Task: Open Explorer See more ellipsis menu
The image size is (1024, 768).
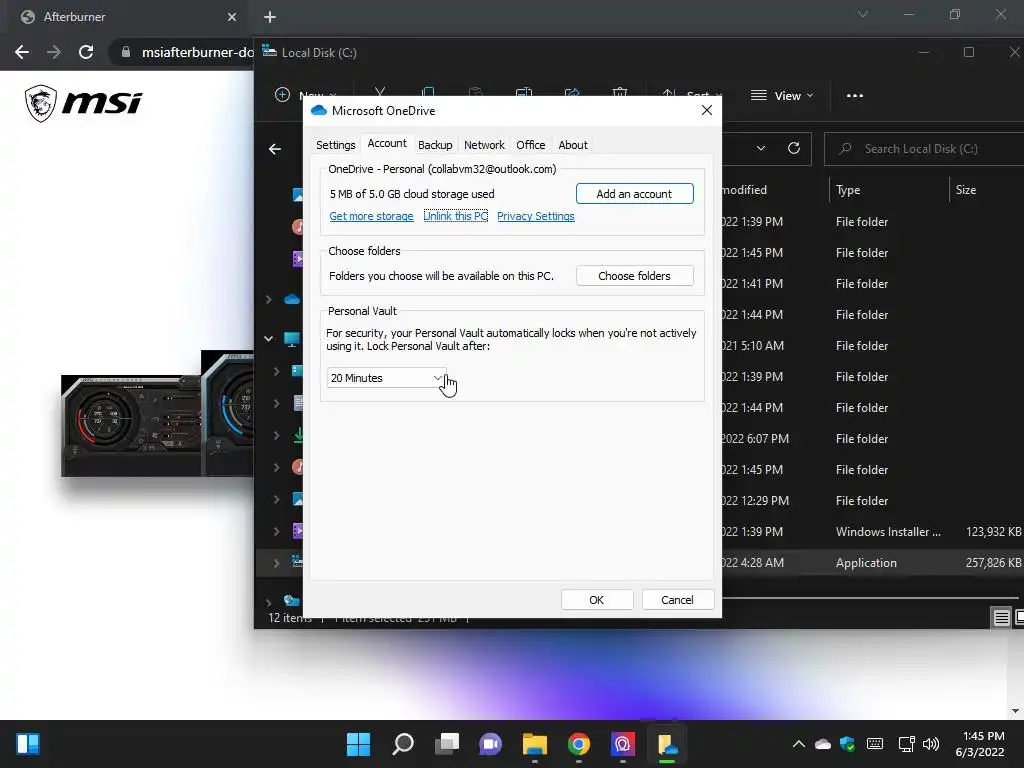Action: 854,95
